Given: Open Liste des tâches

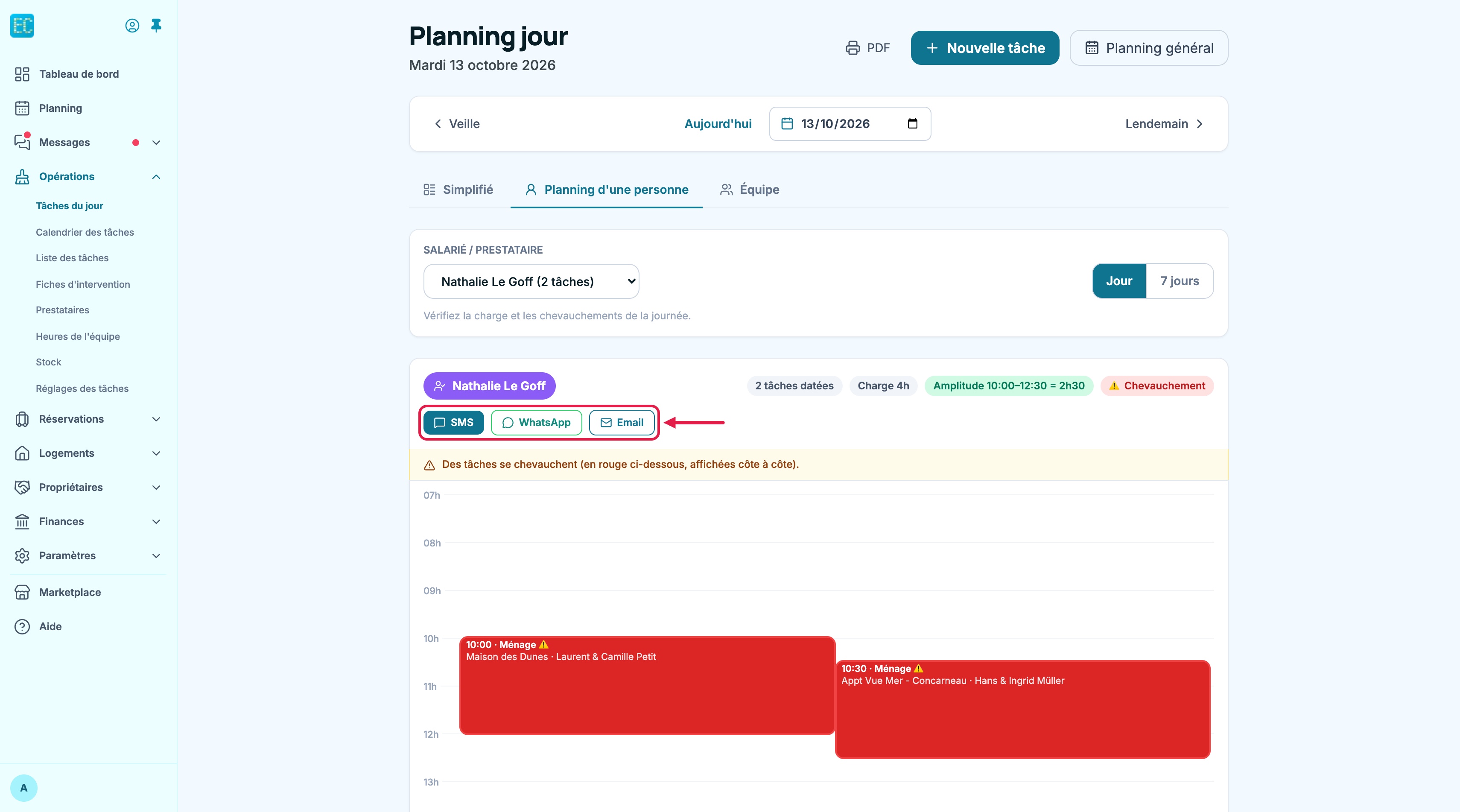Looking at the screenshot, I should click(x=72, y=258).
